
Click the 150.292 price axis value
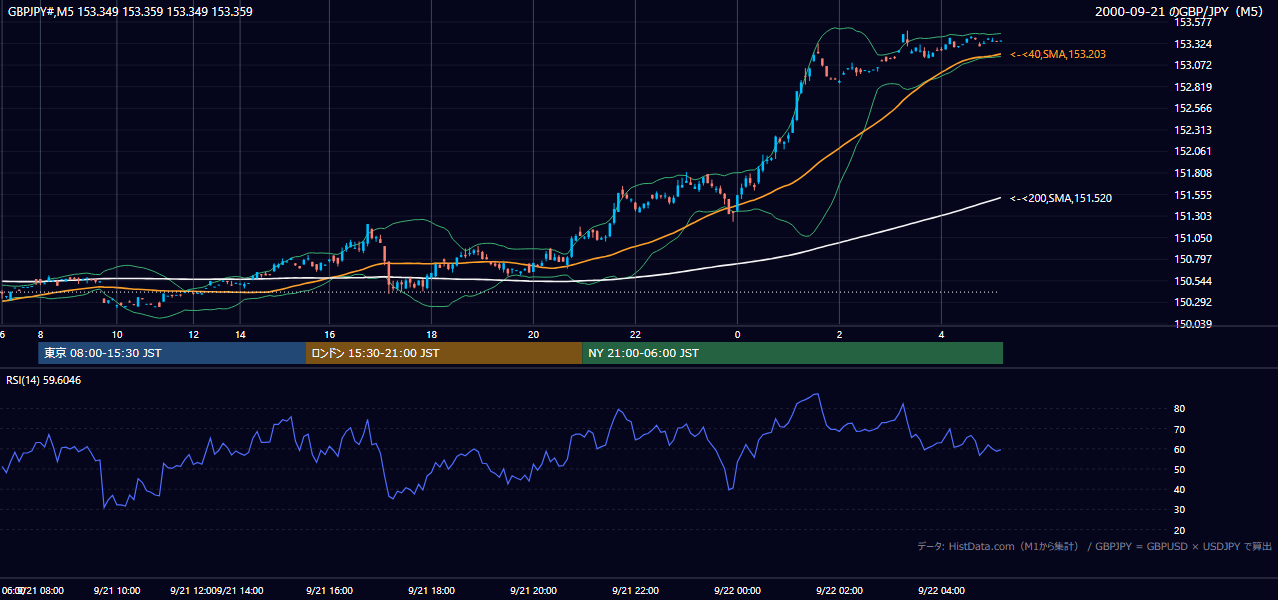[1193, 302]
